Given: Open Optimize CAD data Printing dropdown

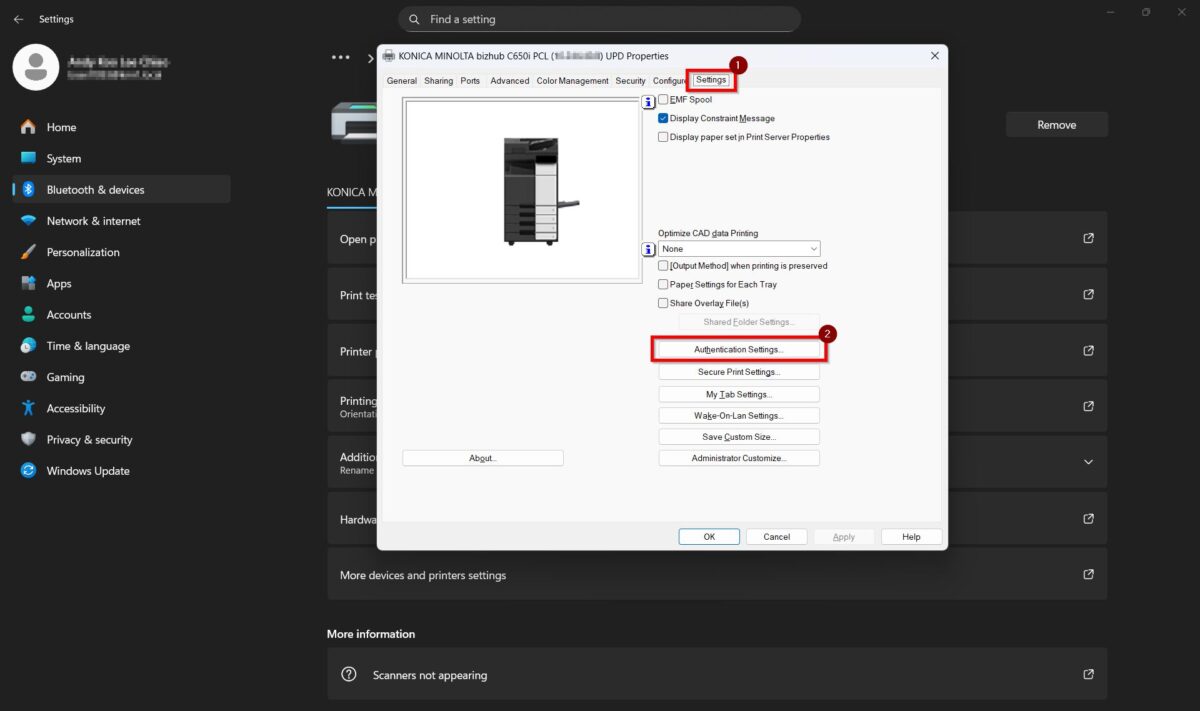Looking at the screenshot, I should 739,249.
